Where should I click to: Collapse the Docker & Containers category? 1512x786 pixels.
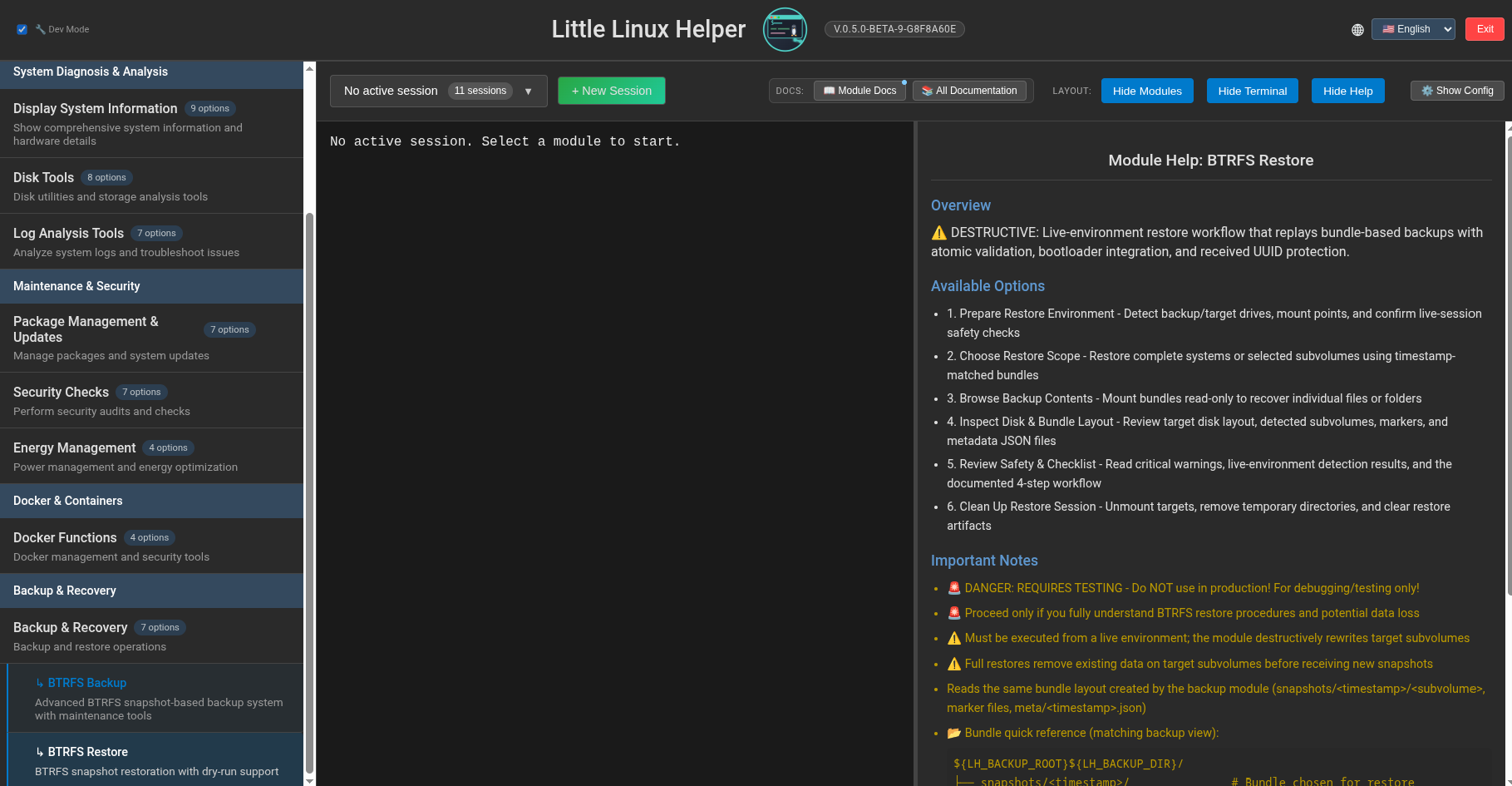click(151, 501)
